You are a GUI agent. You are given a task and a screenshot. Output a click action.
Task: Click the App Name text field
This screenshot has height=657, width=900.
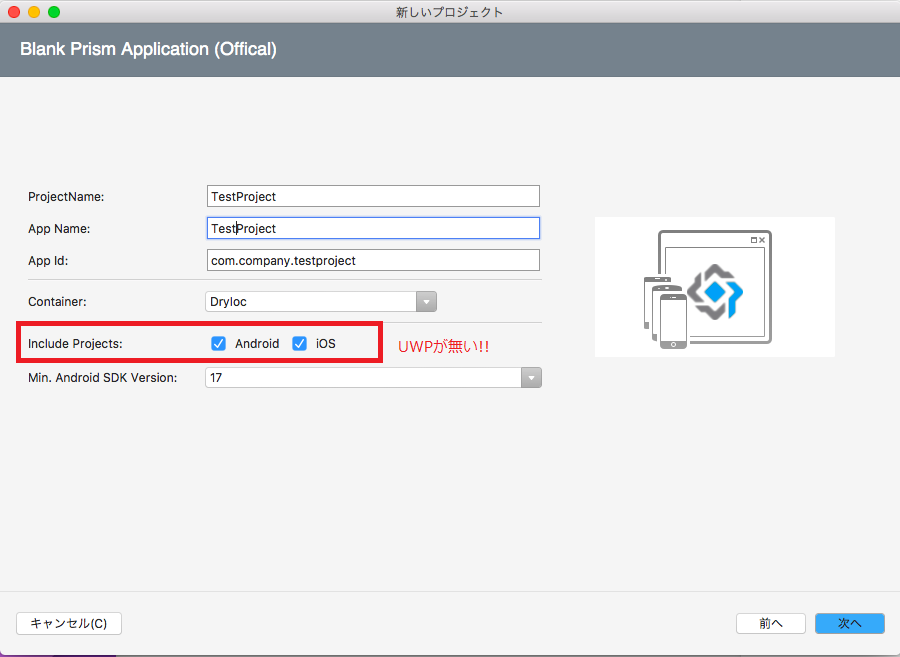(373, 228)
